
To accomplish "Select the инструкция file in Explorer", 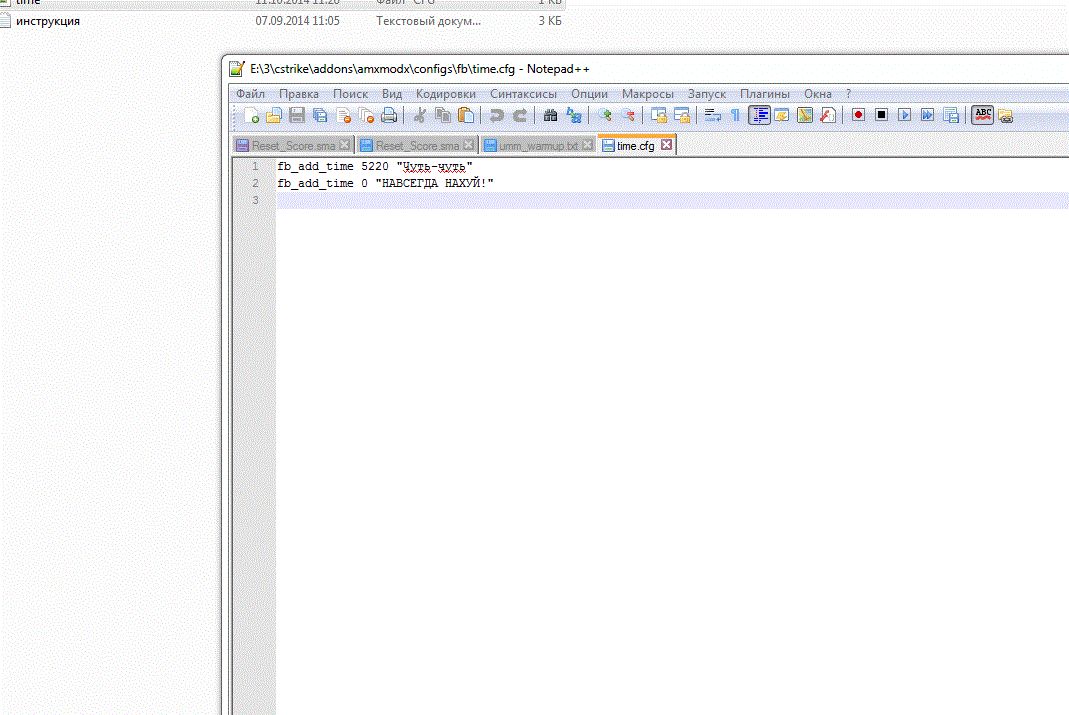I will [48, 21].
